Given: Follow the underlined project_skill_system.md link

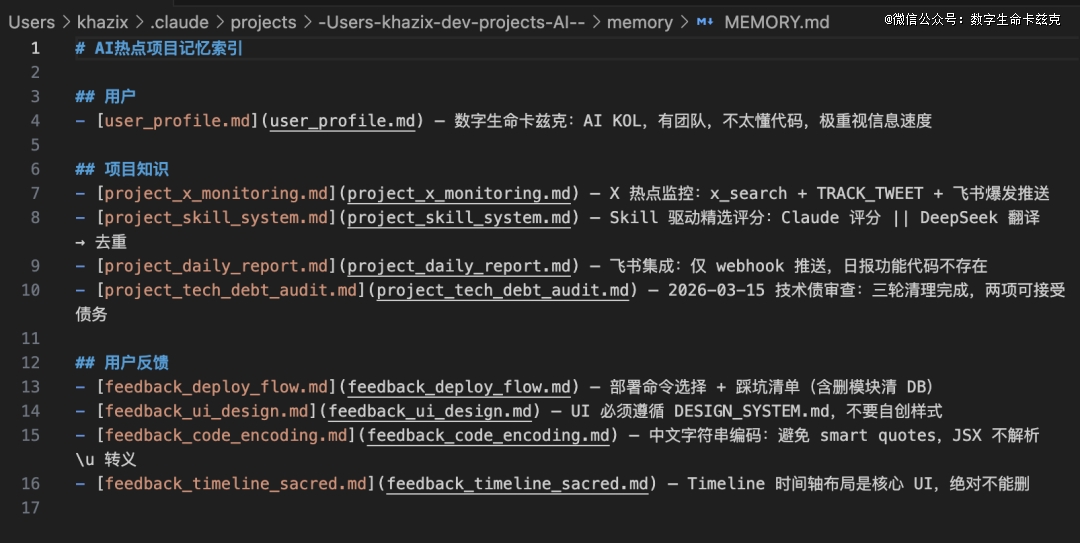Looking at the screenshot, I should [x=462, y=218].
